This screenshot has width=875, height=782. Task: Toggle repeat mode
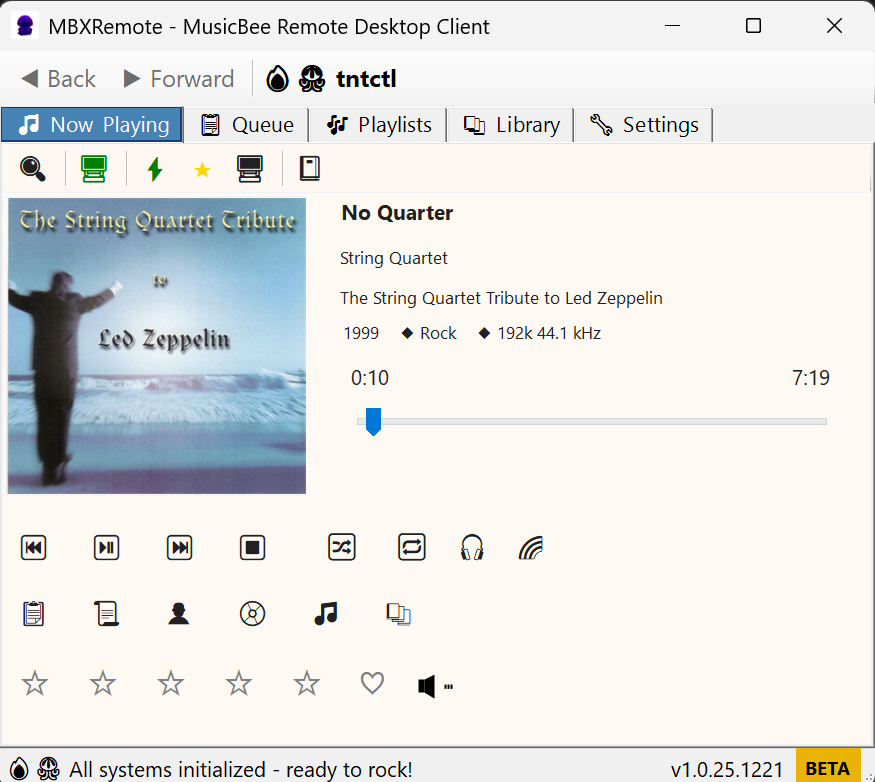pyautogui.click(x=411, y=547)
